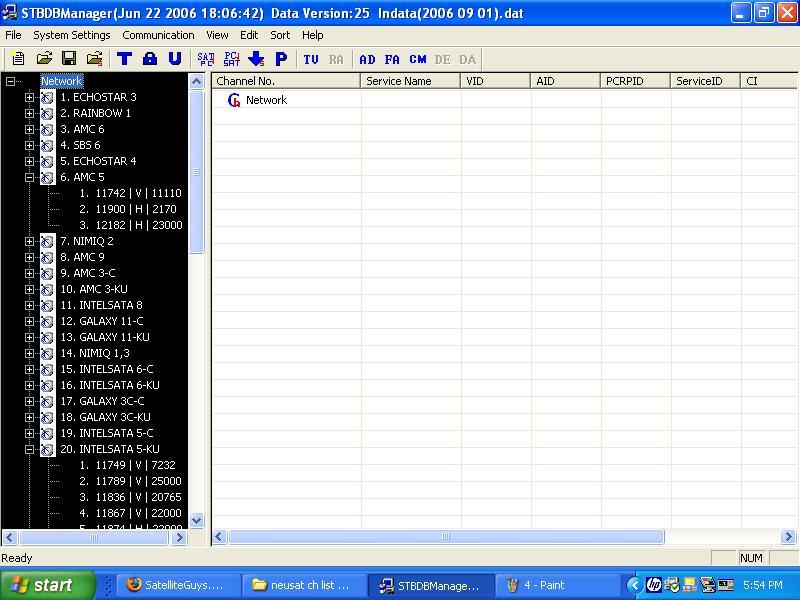This screenshot has height=600, width=800.
Task: Switch to SatelliteGuys taskbar window
Action: point(179,585)
